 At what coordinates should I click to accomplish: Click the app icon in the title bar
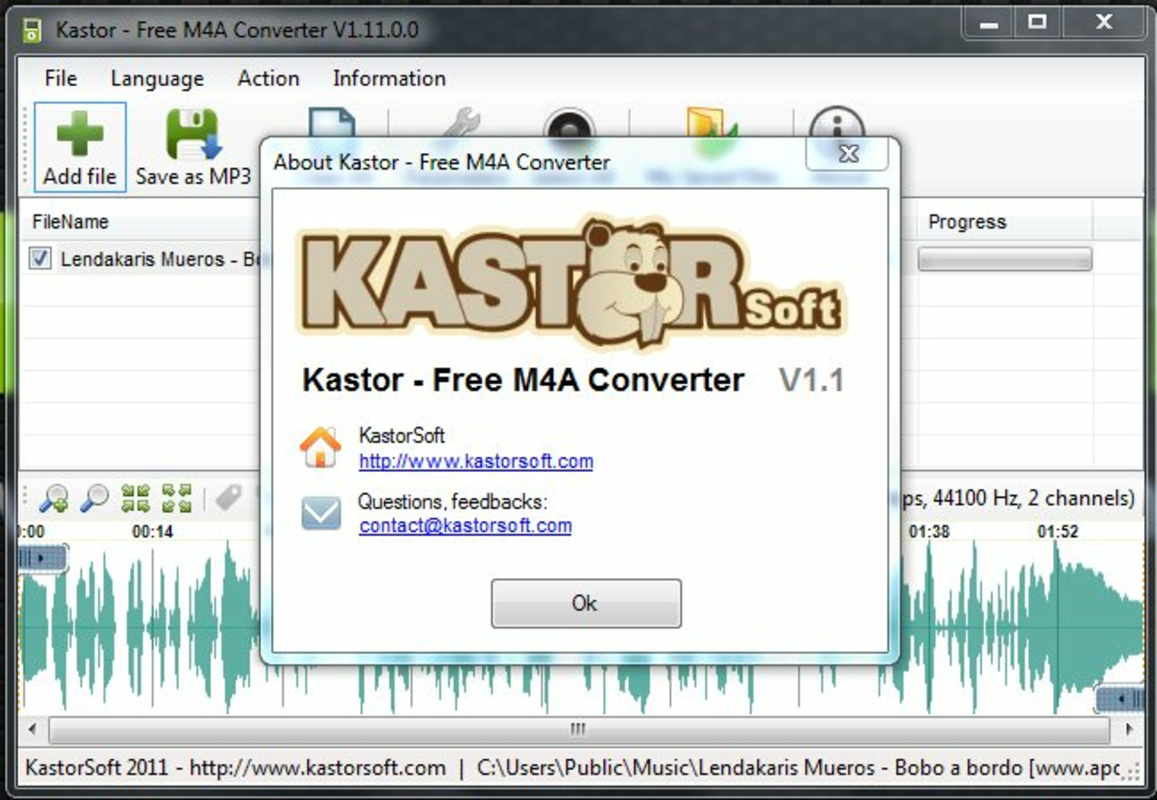[x=31, y=30]
